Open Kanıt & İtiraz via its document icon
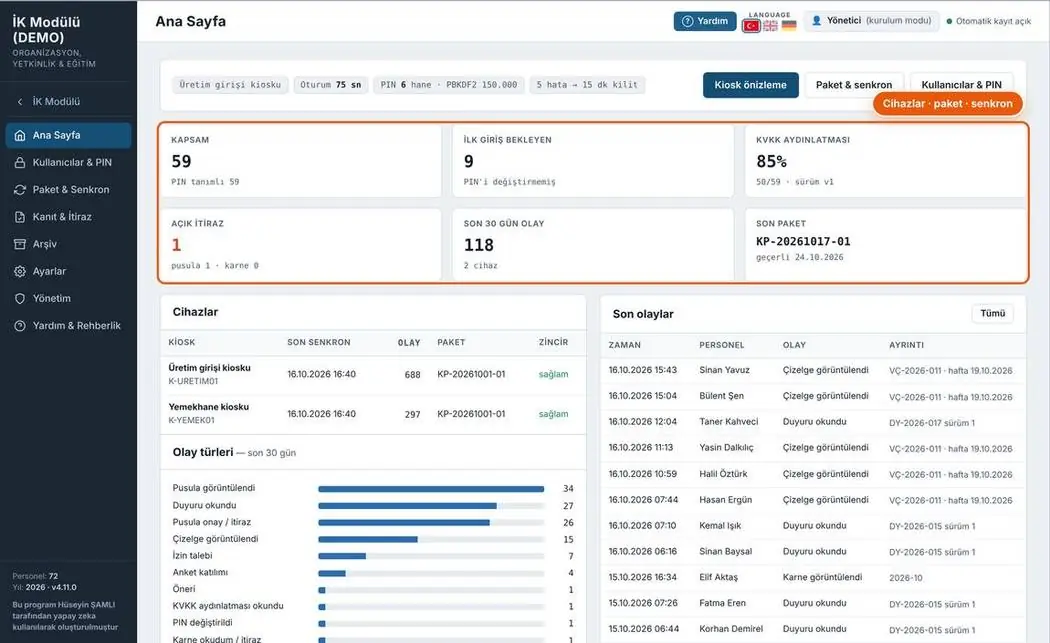 click(20, 217)
